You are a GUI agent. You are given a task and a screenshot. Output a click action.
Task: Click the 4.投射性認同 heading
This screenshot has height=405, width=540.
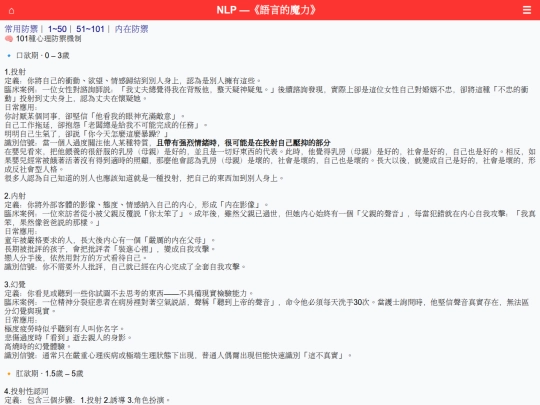[x=26, y=391]
